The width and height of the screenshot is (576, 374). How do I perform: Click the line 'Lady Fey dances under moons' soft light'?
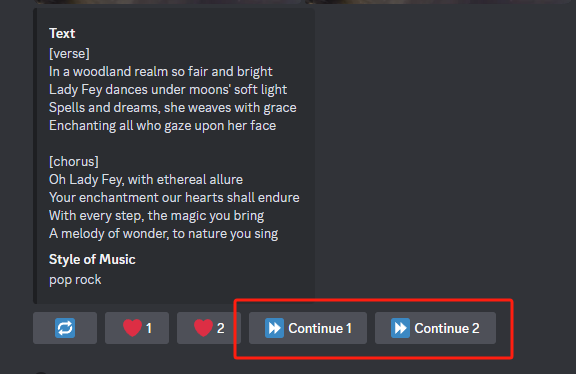pos(168,90)
